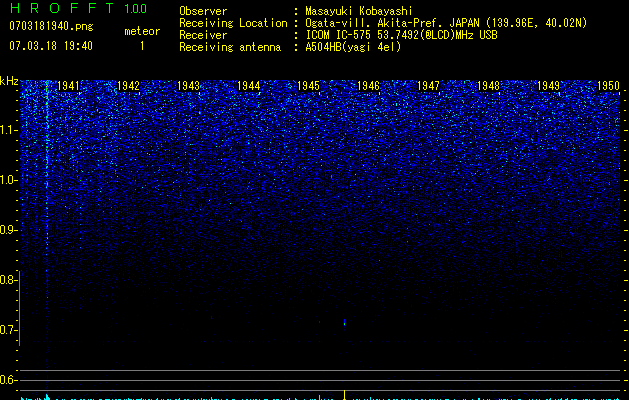Click the Receiving antenna label

(x=230, y=47)
